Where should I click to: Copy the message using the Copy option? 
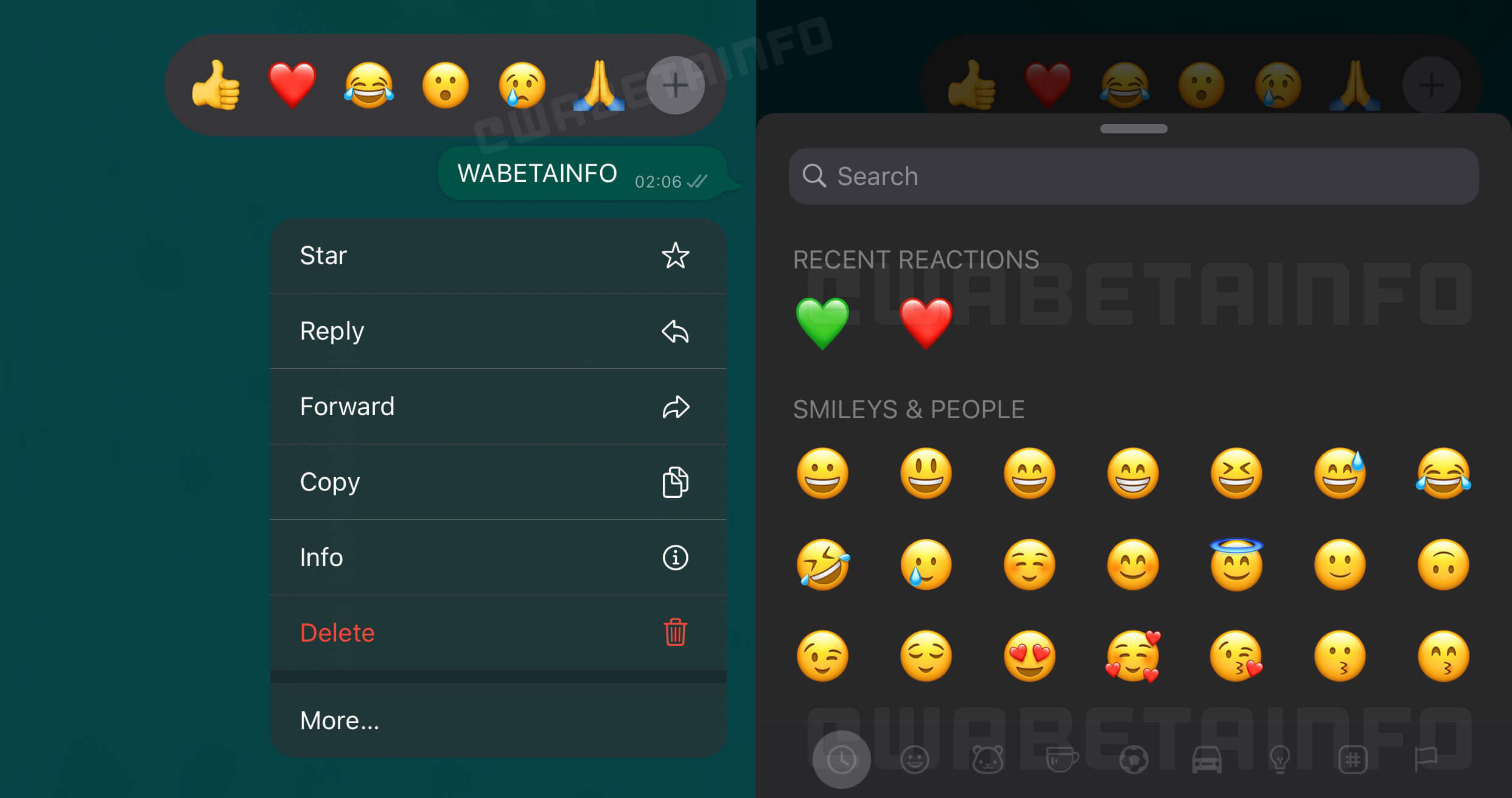pos(498,482)
